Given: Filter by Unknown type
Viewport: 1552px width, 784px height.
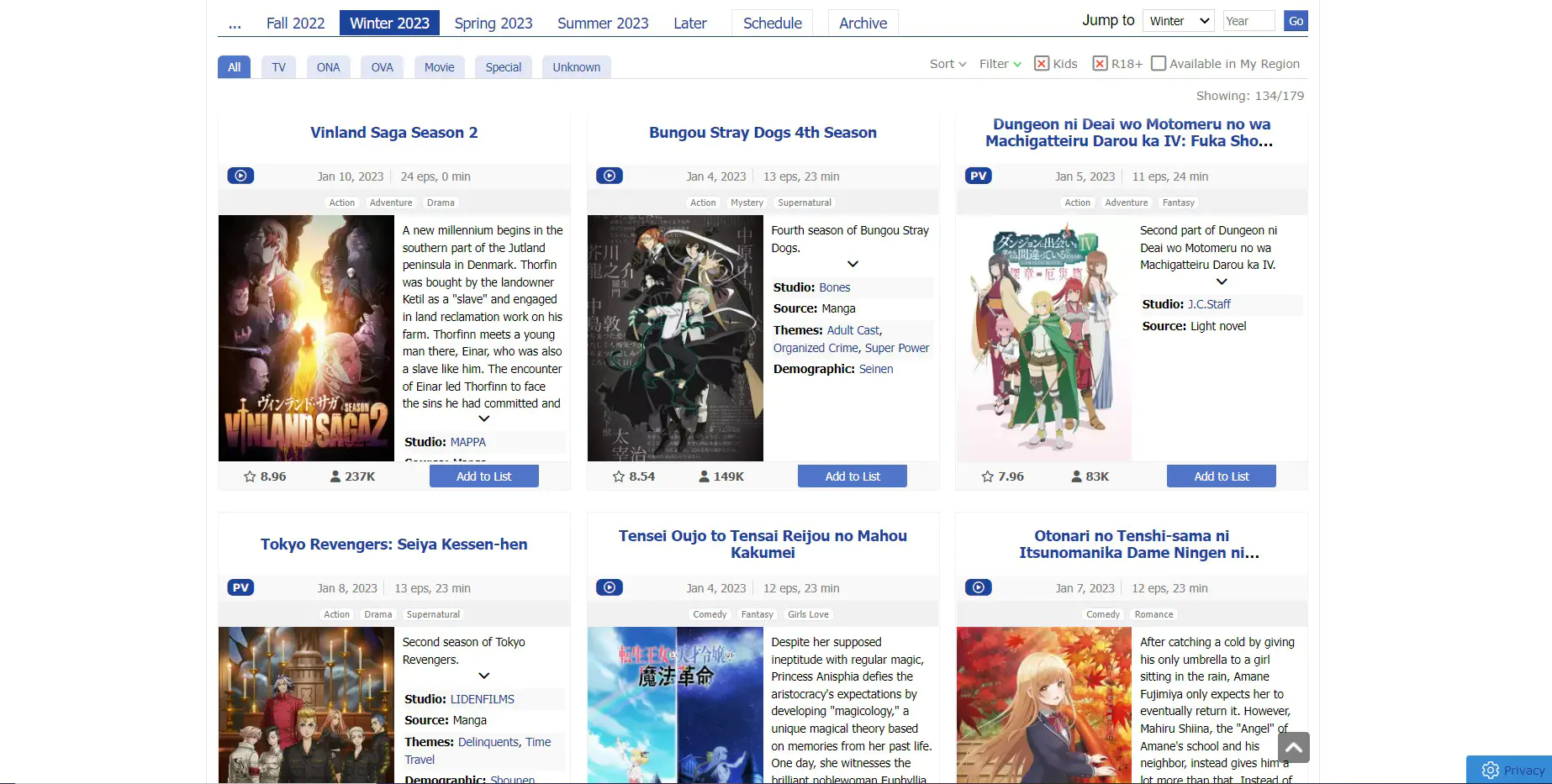Looking at the screenshot, I should coord(576,67).
